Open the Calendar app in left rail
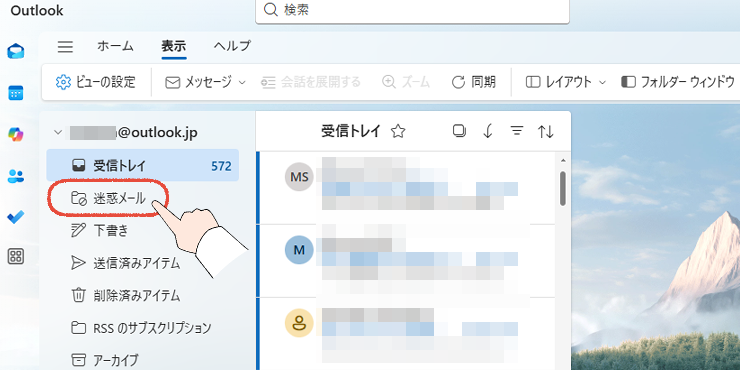740x370 pixels. pyautogui.click(x=16, y=92)
